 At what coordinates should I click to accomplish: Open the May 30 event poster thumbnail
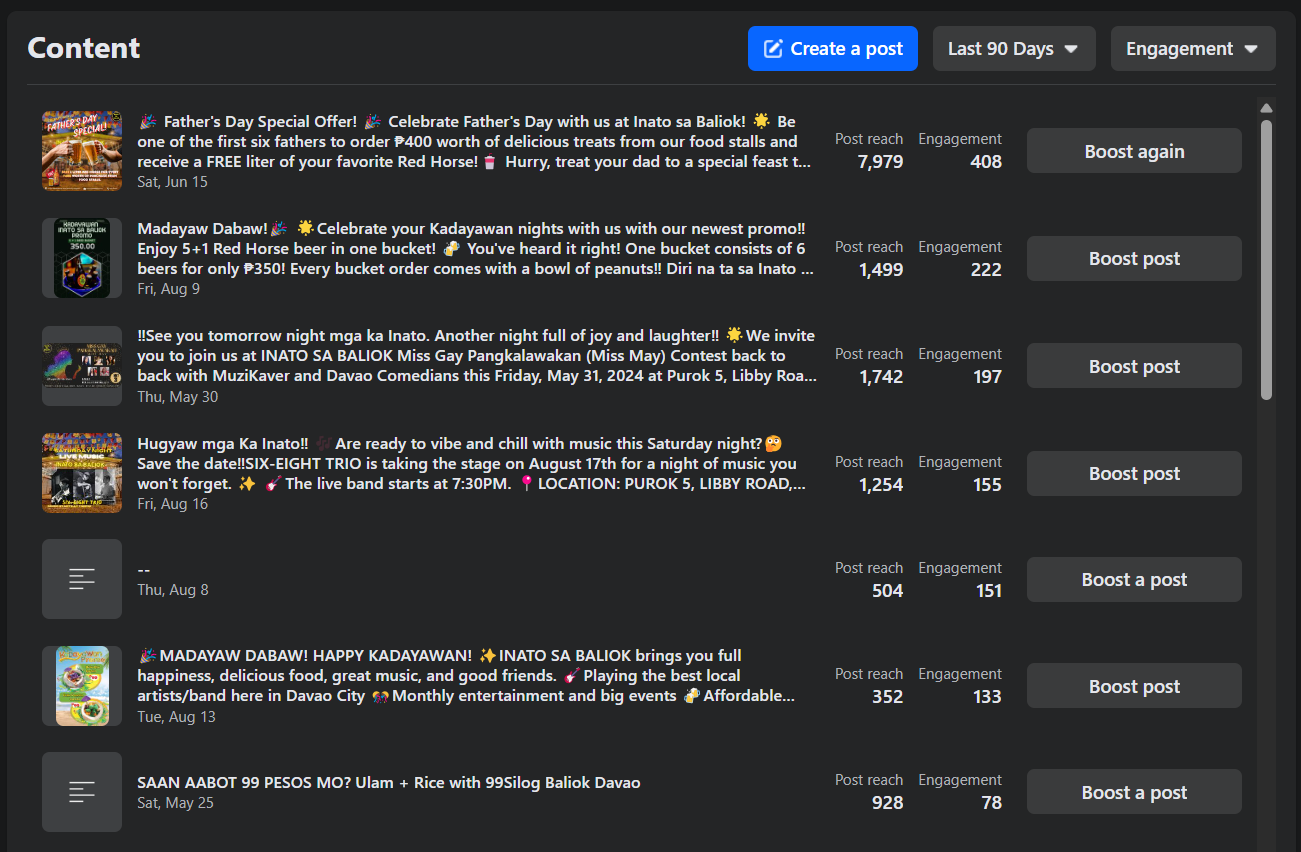point(82,366)
